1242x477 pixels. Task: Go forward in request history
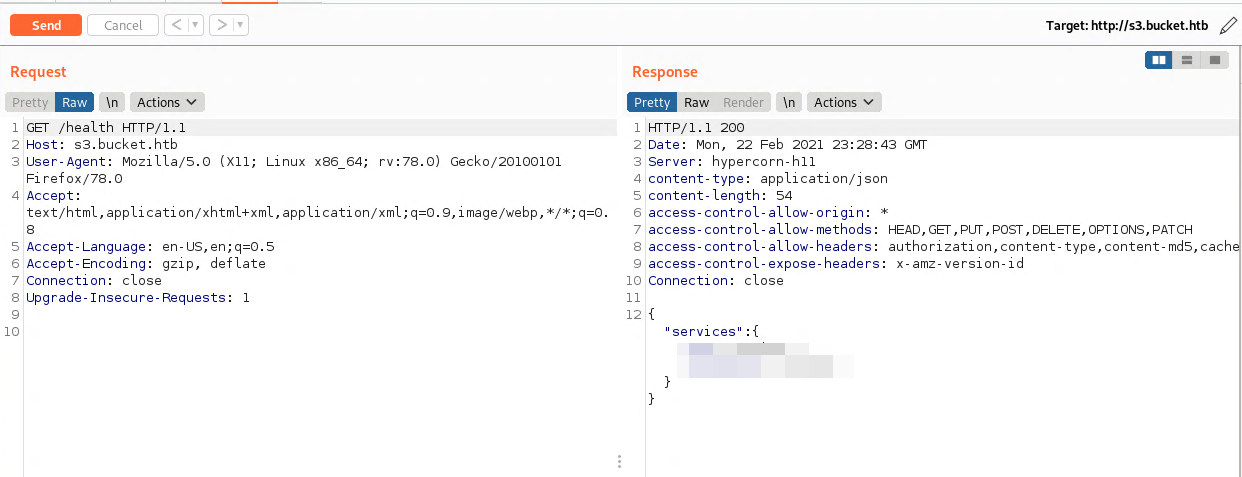[222, 25]
